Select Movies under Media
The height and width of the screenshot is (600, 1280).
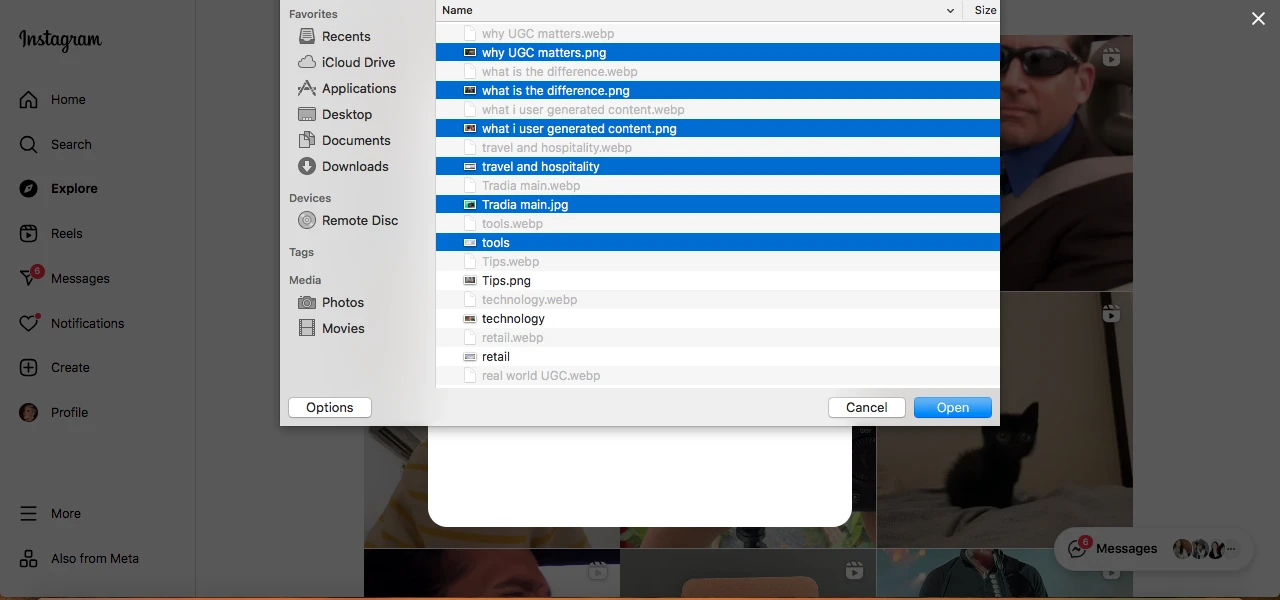pos(343,329)
